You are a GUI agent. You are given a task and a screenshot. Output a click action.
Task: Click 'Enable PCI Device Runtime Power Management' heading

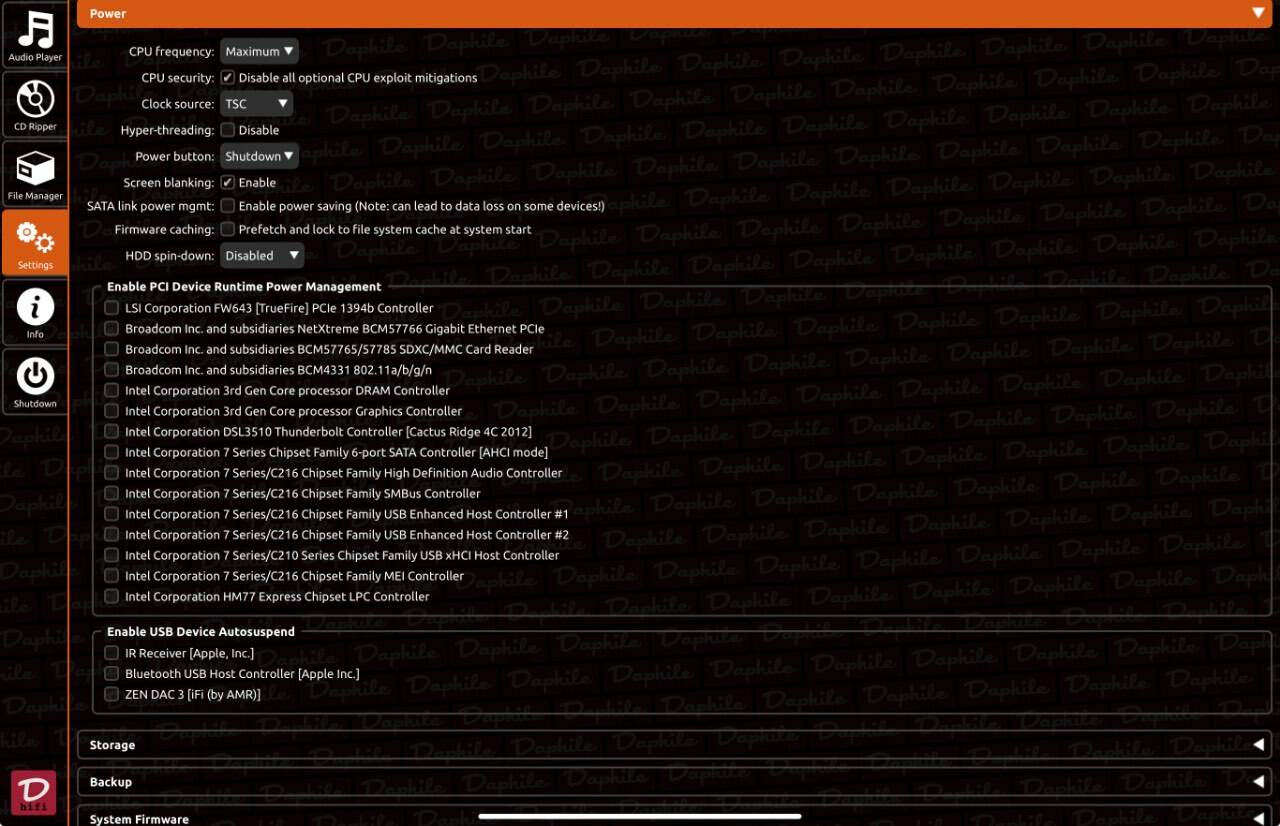click(244, 286)
